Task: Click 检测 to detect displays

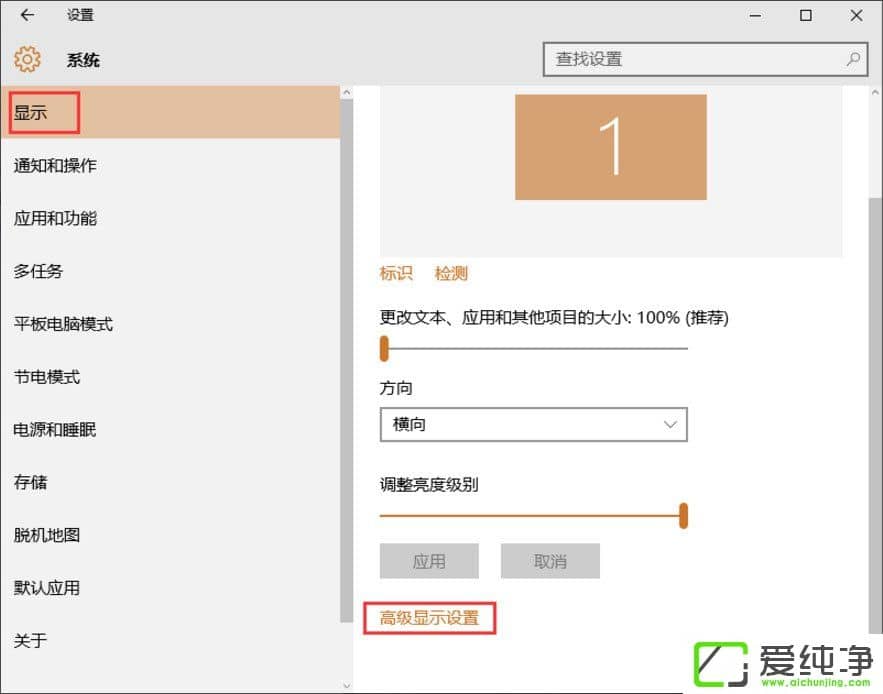Action: point(451,273)
